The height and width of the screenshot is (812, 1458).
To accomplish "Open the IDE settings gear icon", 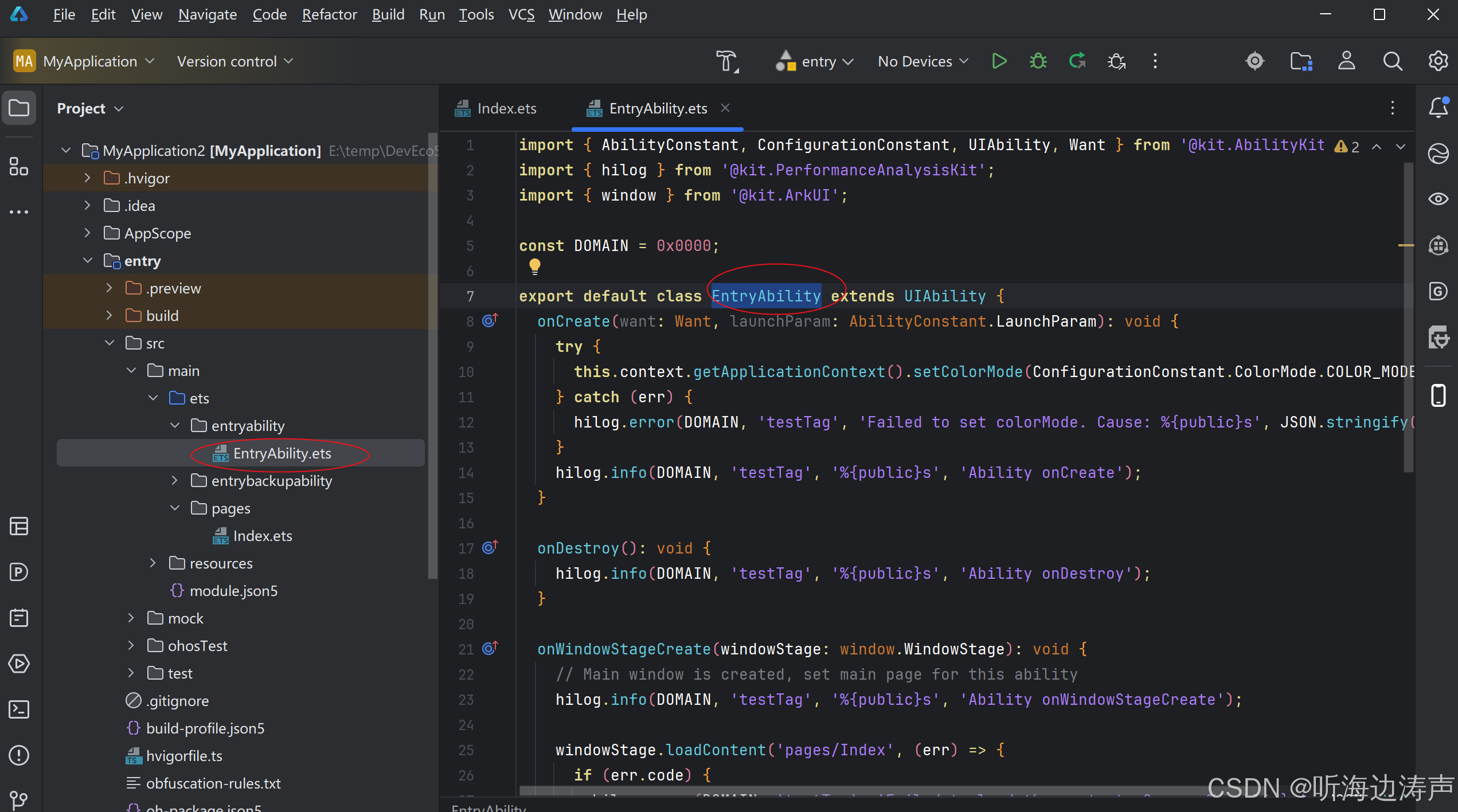I will [x=1439, y=61].
